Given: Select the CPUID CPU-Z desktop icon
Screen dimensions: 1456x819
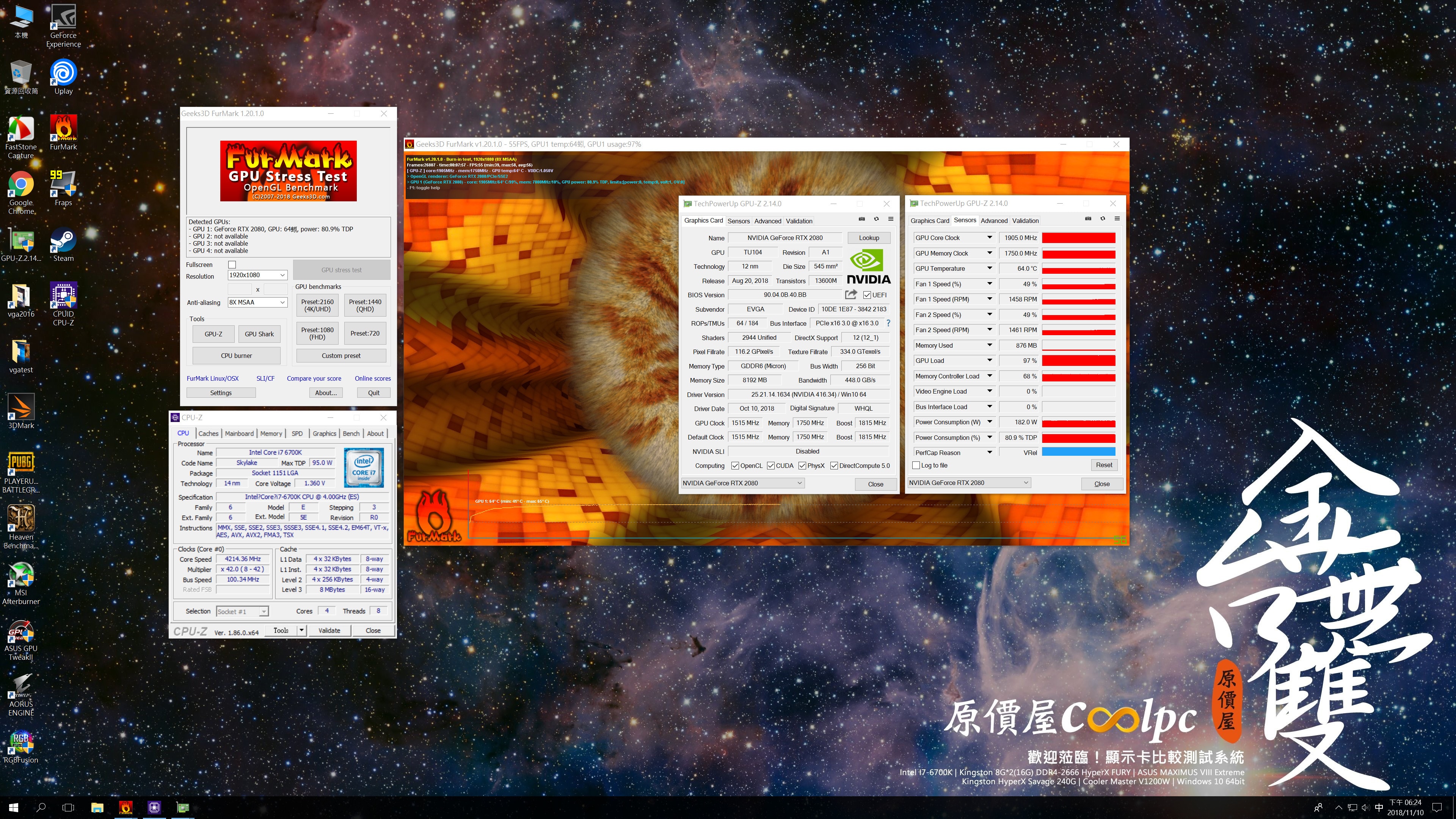Looking at the screenshot, I should pos(63,304).
